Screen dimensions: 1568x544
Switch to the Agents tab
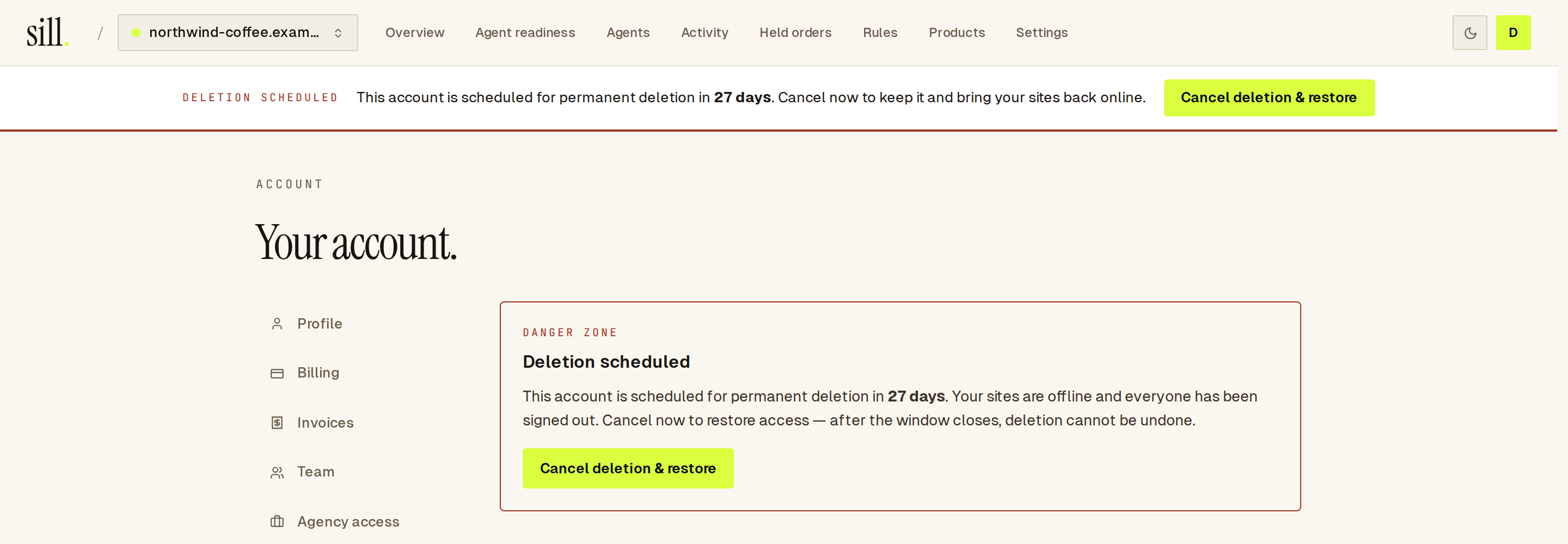coord(628,33)
